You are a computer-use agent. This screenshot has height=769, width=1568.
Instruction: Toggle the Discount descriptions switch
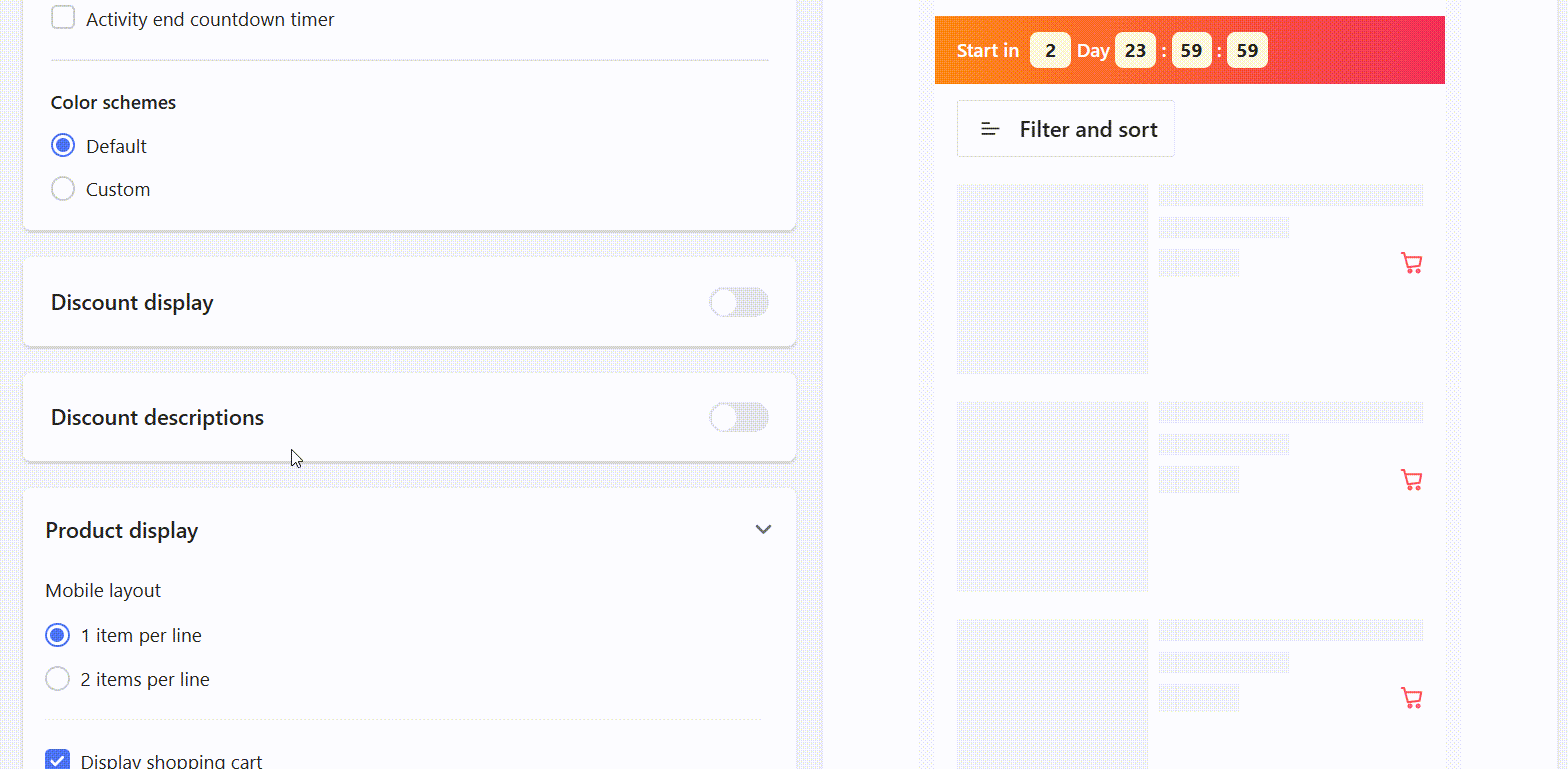coord(739,417)
